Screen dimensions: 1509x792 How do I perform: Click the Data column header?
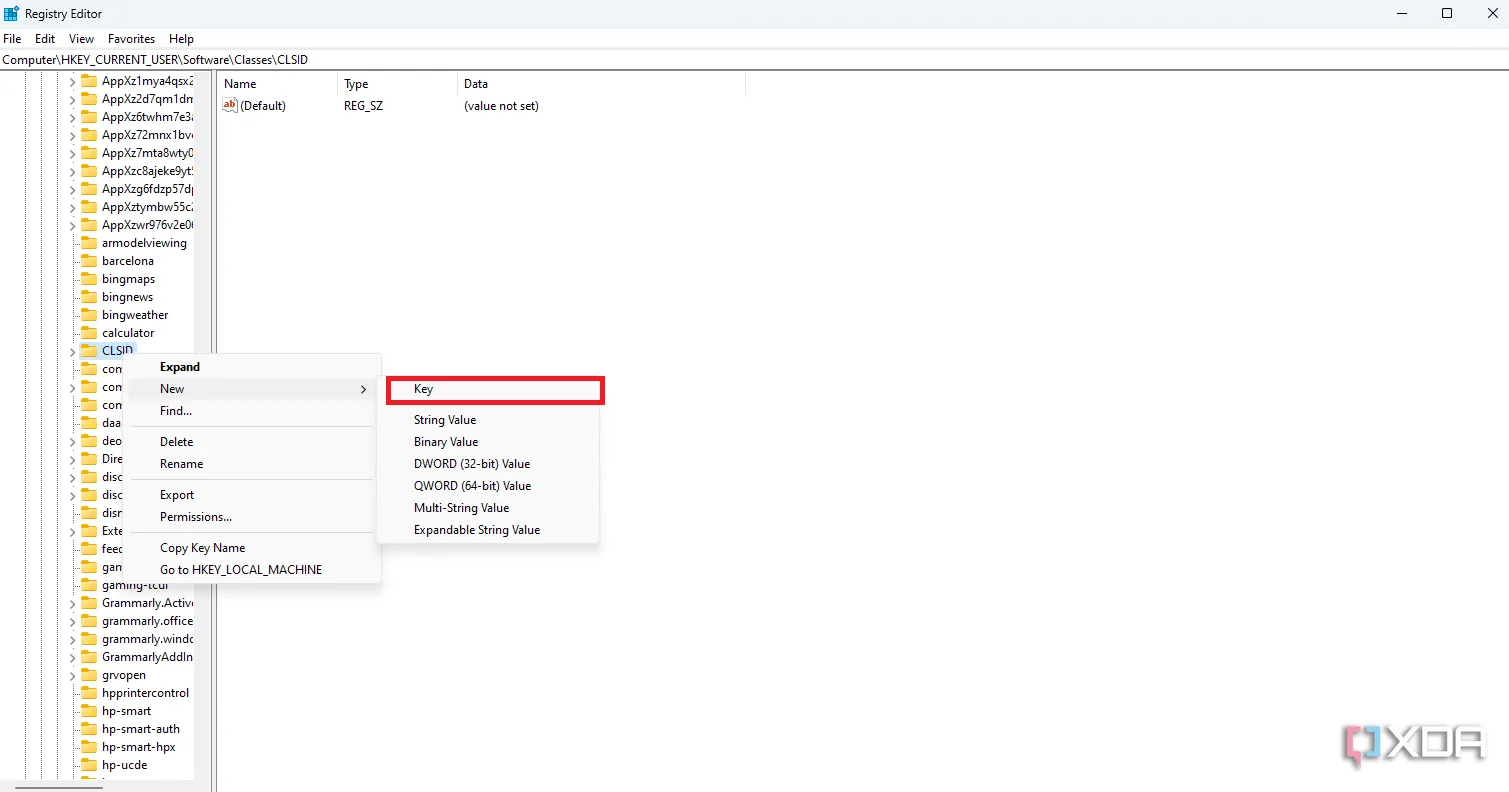click(601, 84)
